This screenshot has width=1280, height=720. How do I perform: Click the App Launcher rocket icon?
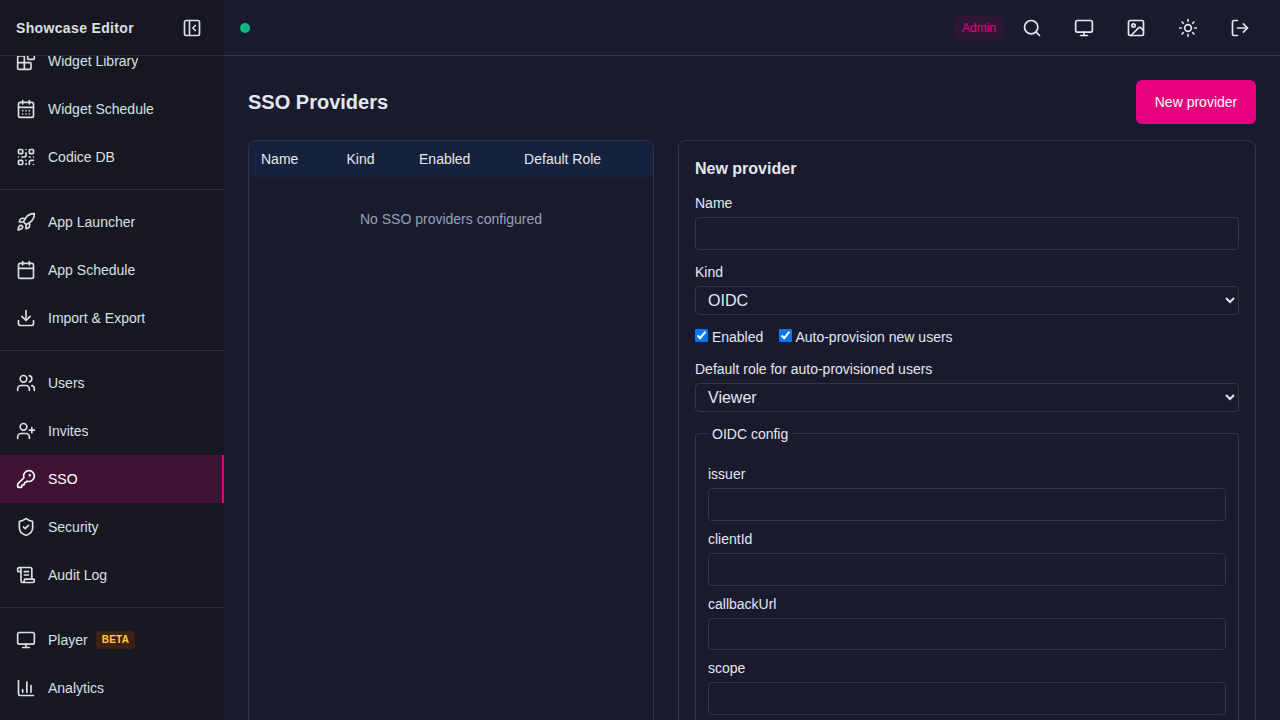click(26, 222)
